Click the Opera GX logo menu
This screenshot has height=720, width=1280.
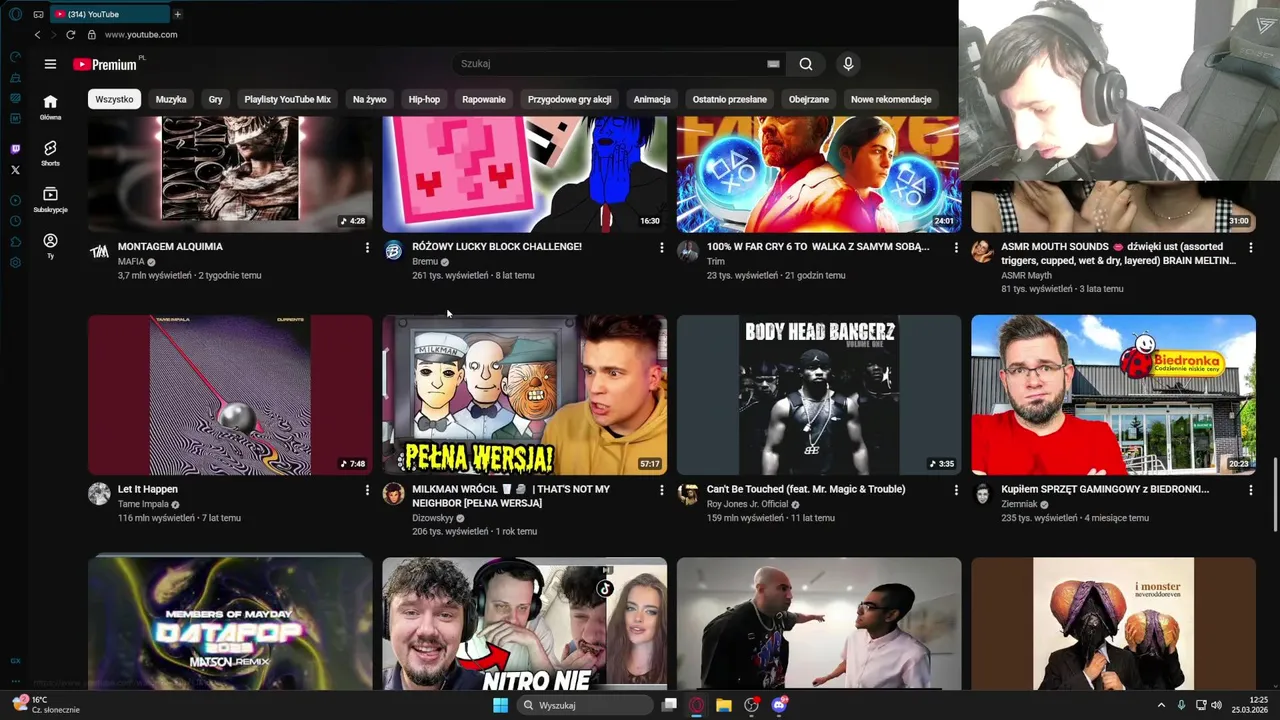tap(15, 14)
